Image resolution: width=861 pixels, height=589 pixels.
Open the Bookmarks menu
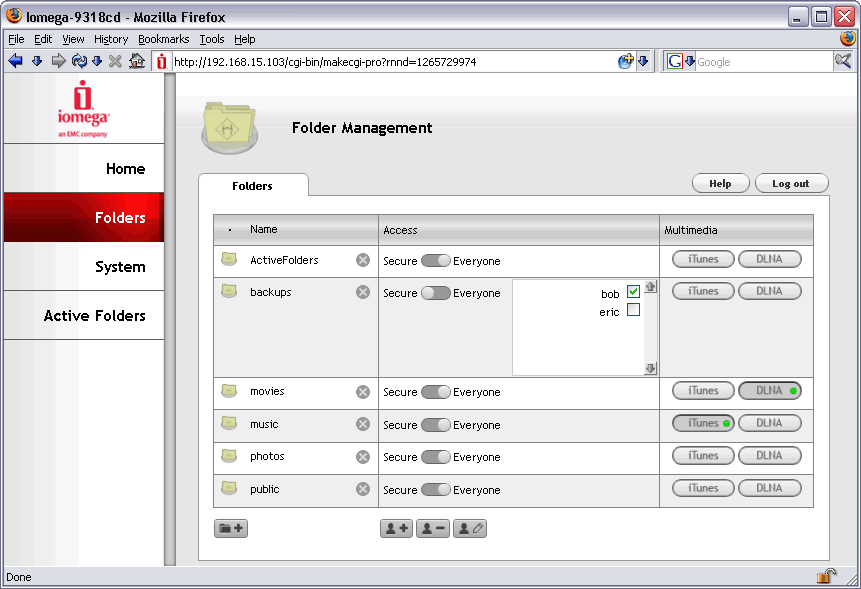coord(164,39)
